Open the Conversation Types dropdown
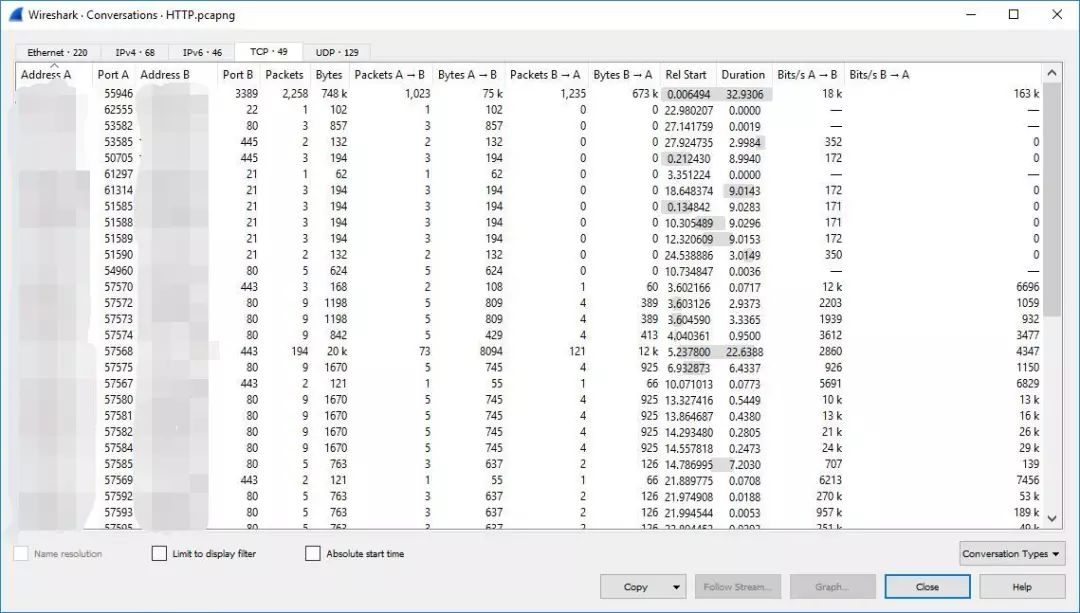Screen dimensions: 1080x613 coord(1012,554)
